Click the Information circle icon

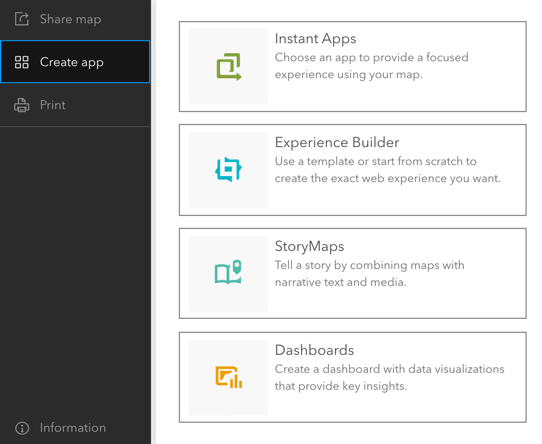click(x=22, y=428)
